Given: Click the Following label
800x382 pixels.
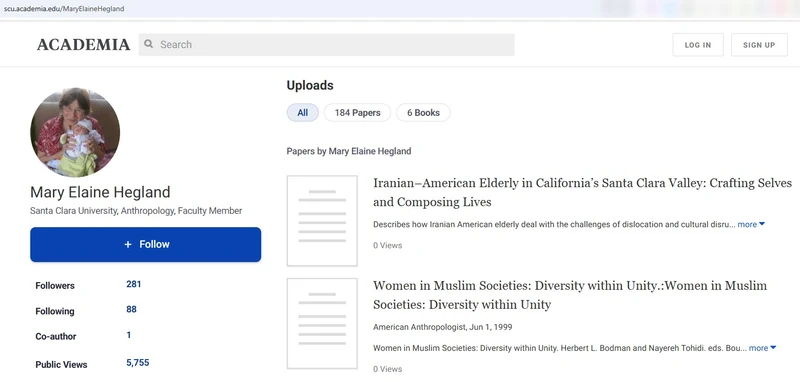Looking at the screenshot, I should click(x=55, y=311).
